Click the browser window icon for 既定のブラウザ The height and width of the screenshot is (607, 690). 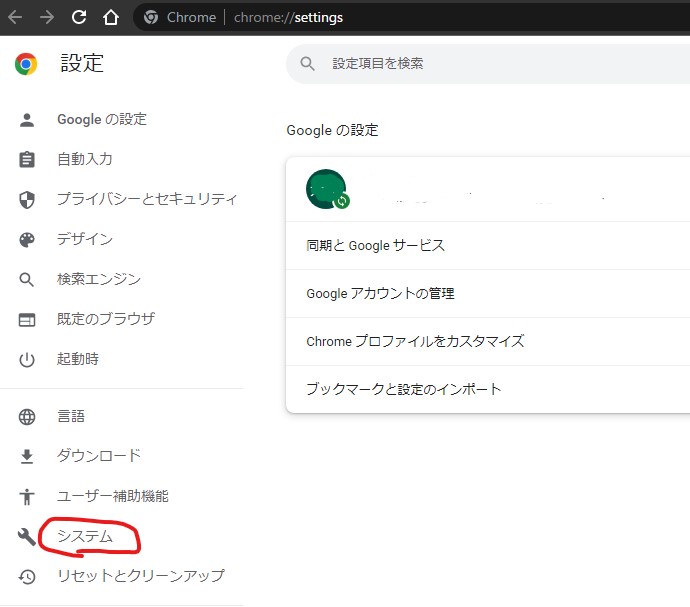27,320
